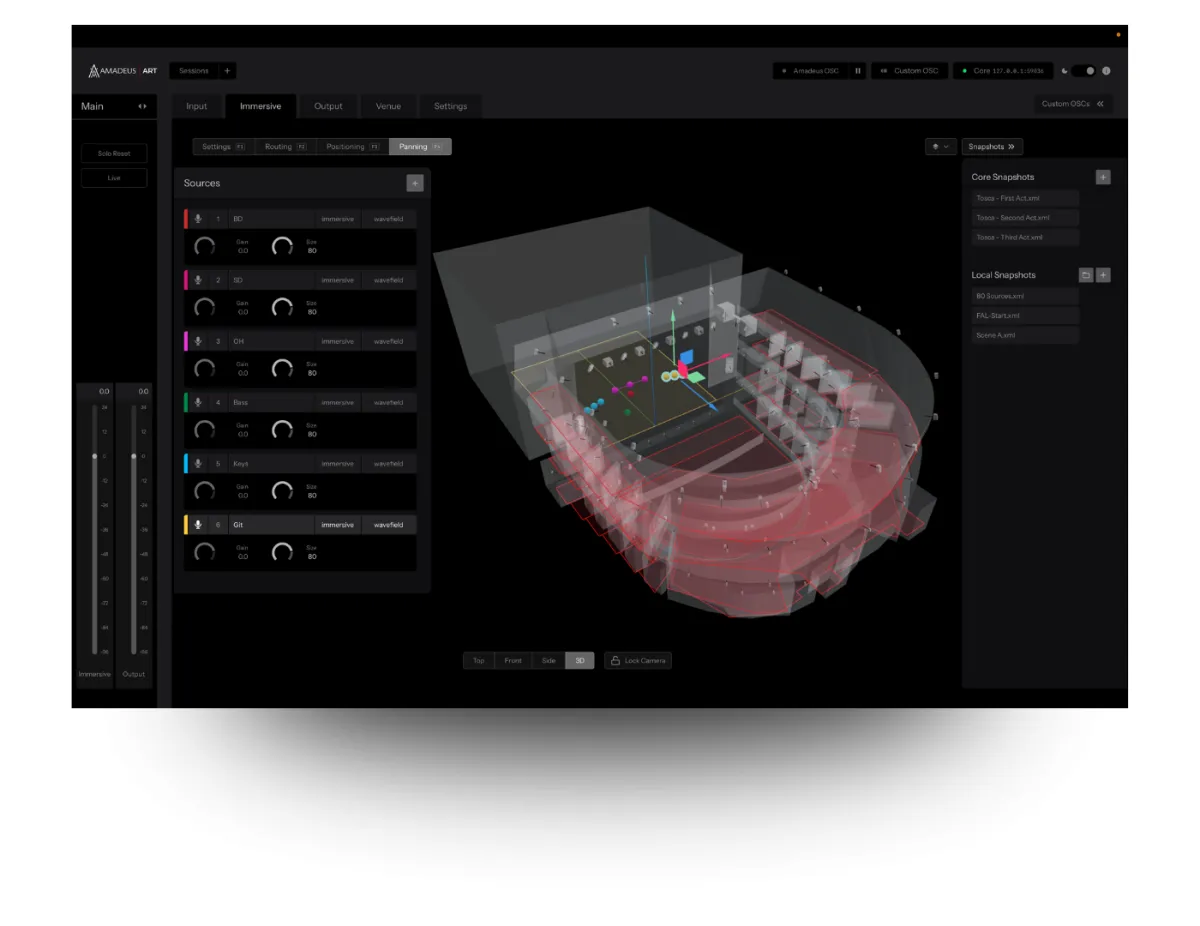Pause Amadeus OSC with the pause icon
Image resolution: width=1200 pixels, height=926 pixels.
857,71
